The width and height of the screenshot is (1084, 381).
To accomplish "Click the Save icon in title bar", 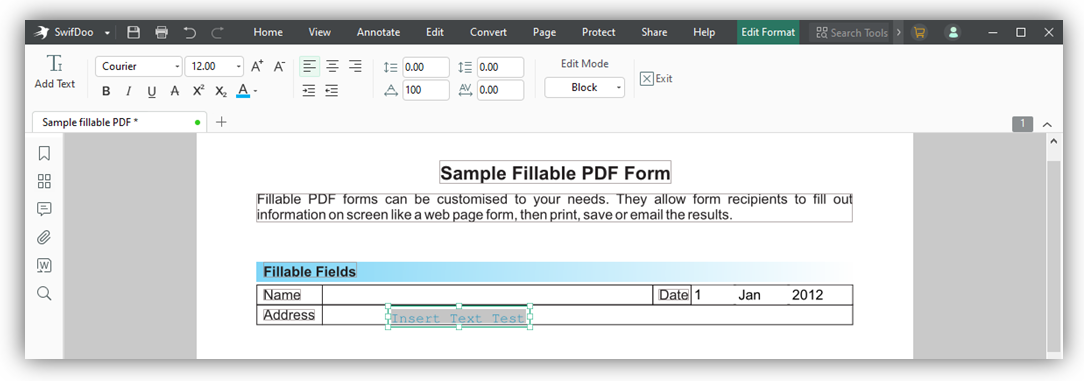I will click(134, 32).
